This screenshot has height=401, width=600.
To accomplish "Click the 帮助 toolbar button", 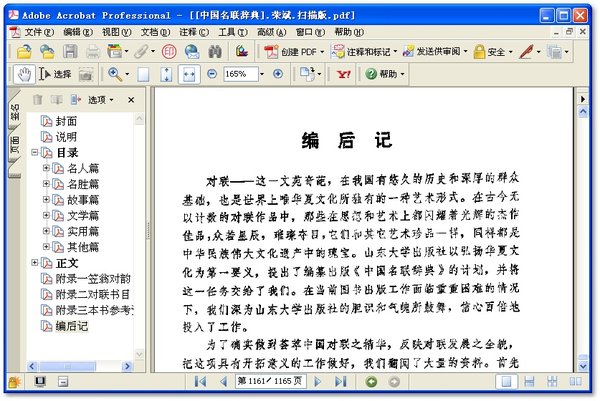I will [385, 74].
